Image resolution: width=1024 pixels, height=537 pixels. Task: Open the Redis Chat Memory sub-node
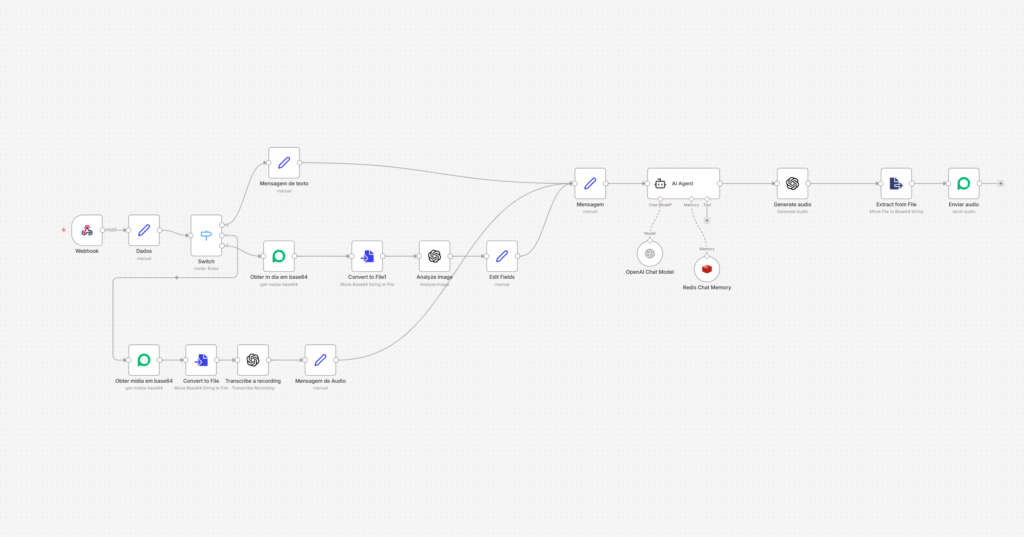(707, 268)
